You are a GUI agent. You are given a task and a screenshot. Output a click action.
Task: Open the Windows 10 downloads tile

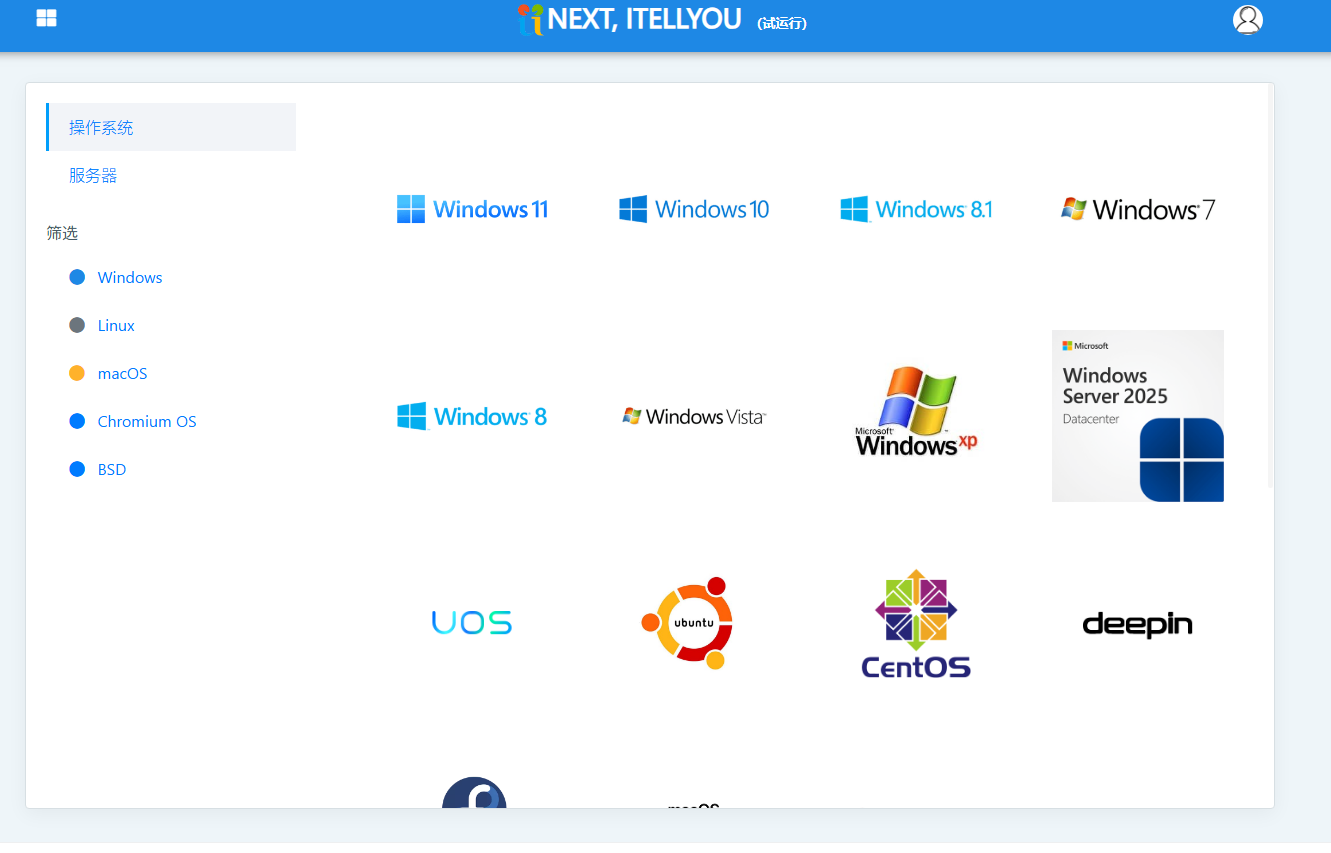pyautogui.click(x=694, y=209)
